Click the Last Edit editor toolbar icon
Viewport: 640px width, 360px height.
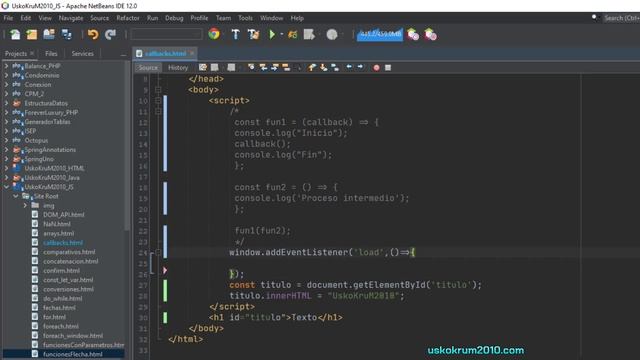click(202, 67)
